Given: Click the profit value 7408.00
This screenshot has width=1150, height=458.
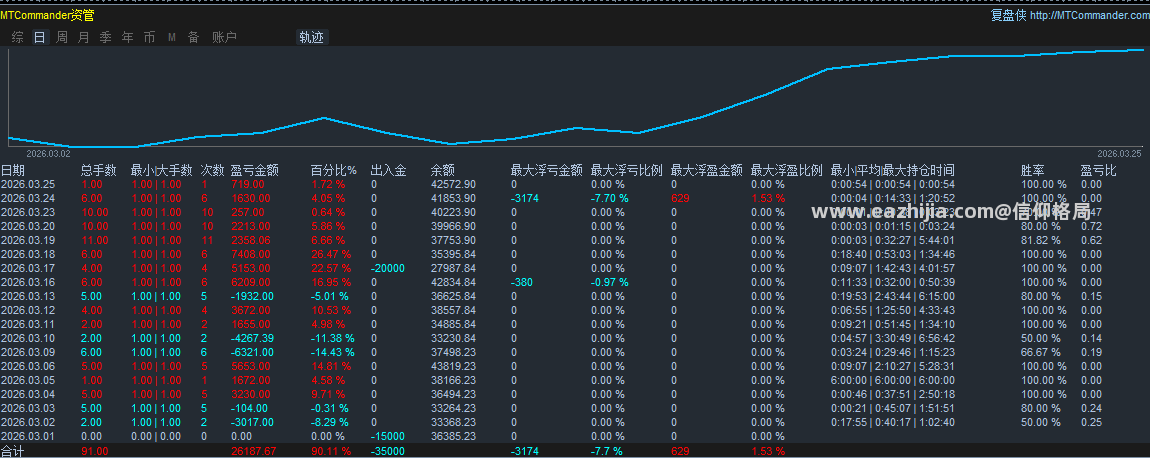Looking at the screenshot, I should click(x=252, y=254).
